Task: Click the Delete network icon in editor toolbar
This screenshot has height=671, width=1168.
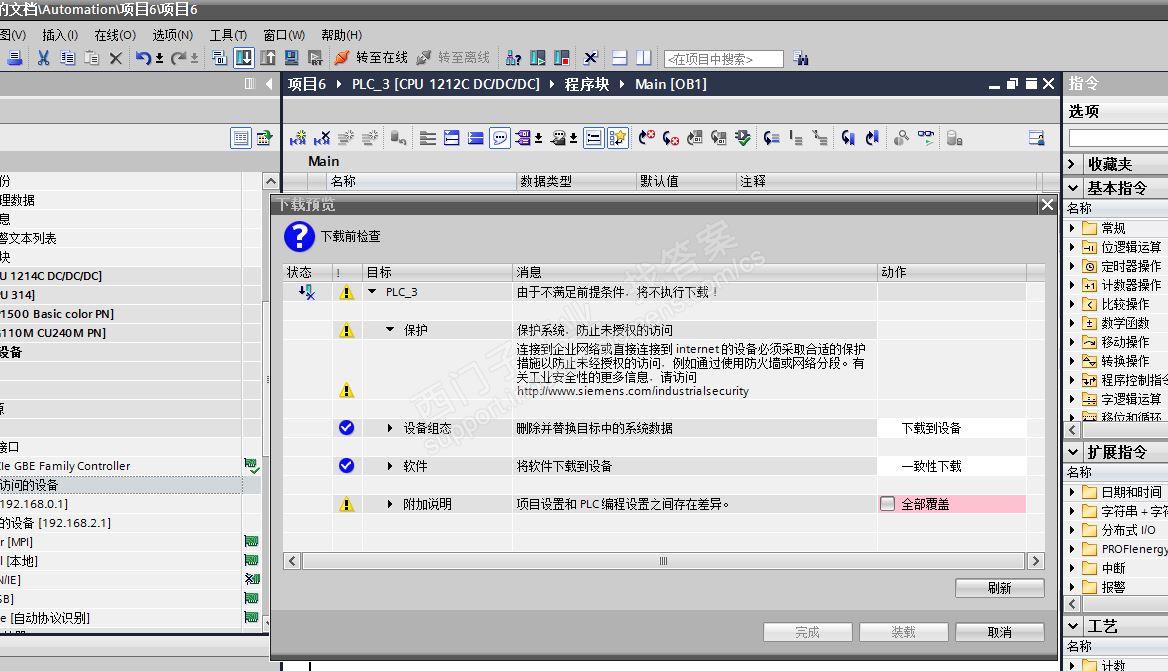Action: point(322,138)
